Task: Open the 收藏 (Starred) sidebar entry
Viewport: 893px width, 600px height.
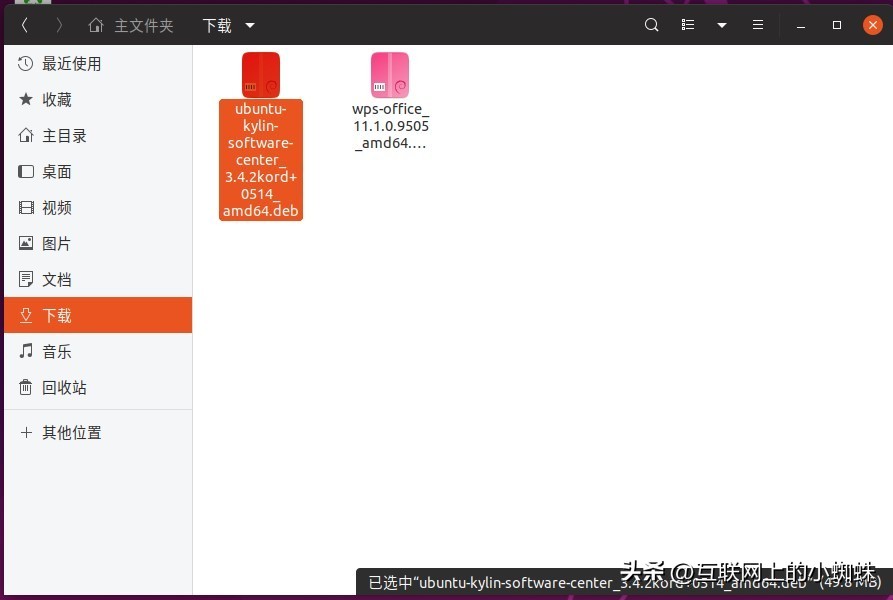Action: [x=55, y=99]
